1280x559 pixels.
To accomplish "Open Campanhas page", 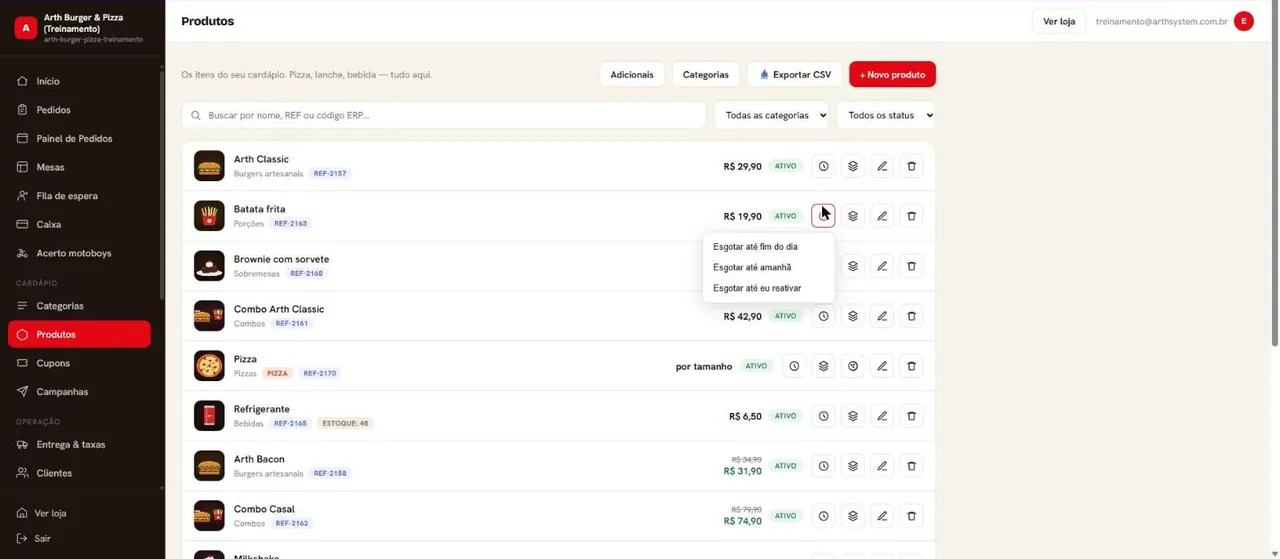I will click(79, 392).
